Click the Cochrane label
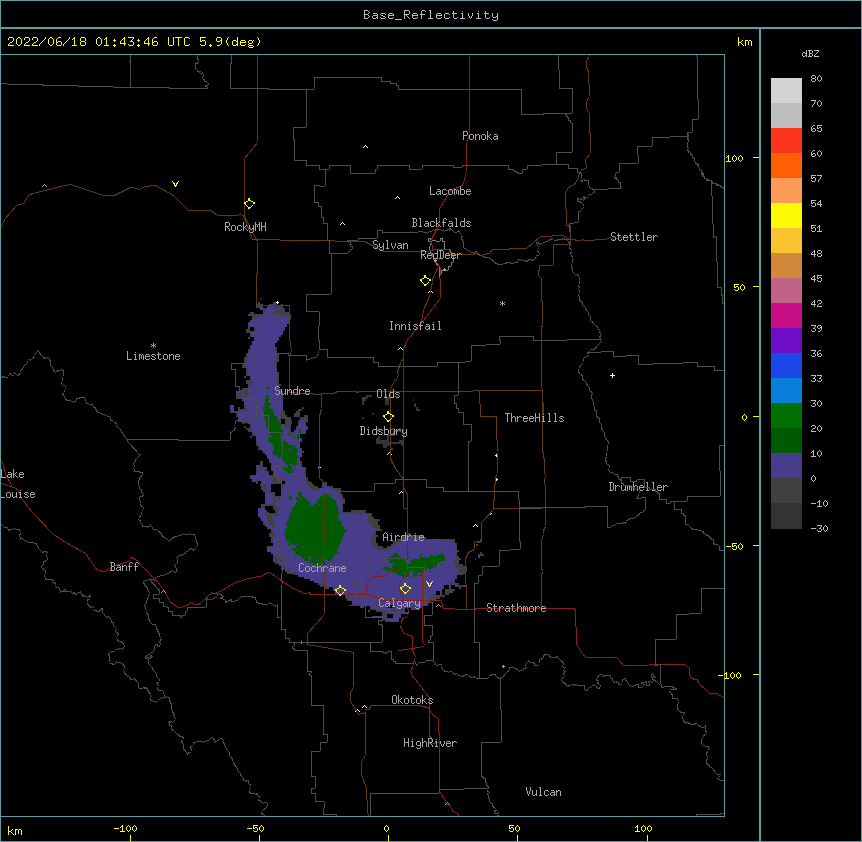Screen dimensions: 862x842 [x=322, y=568]
